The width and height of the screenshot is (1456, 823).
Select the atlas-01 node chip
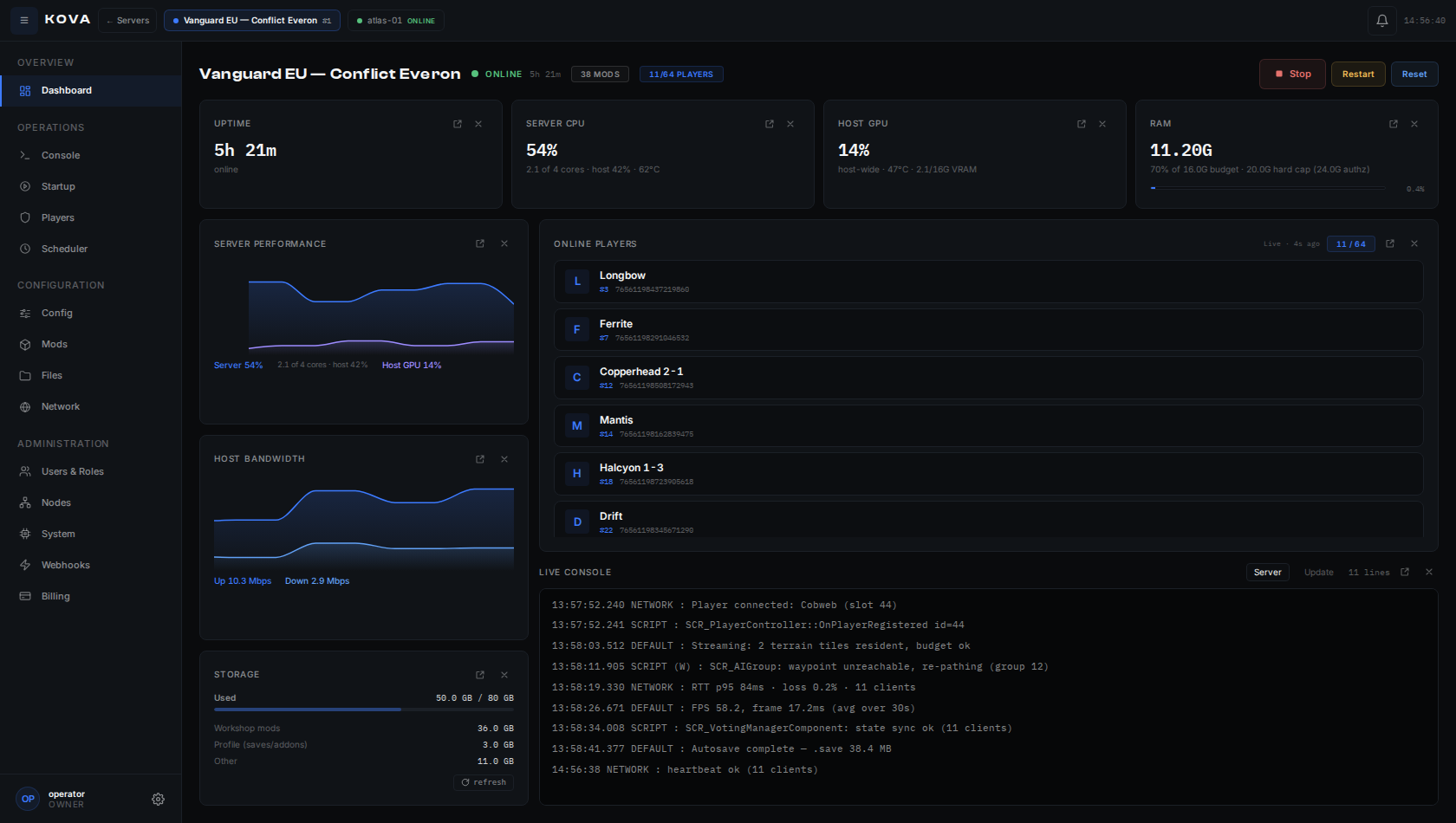tap(396, 20)
